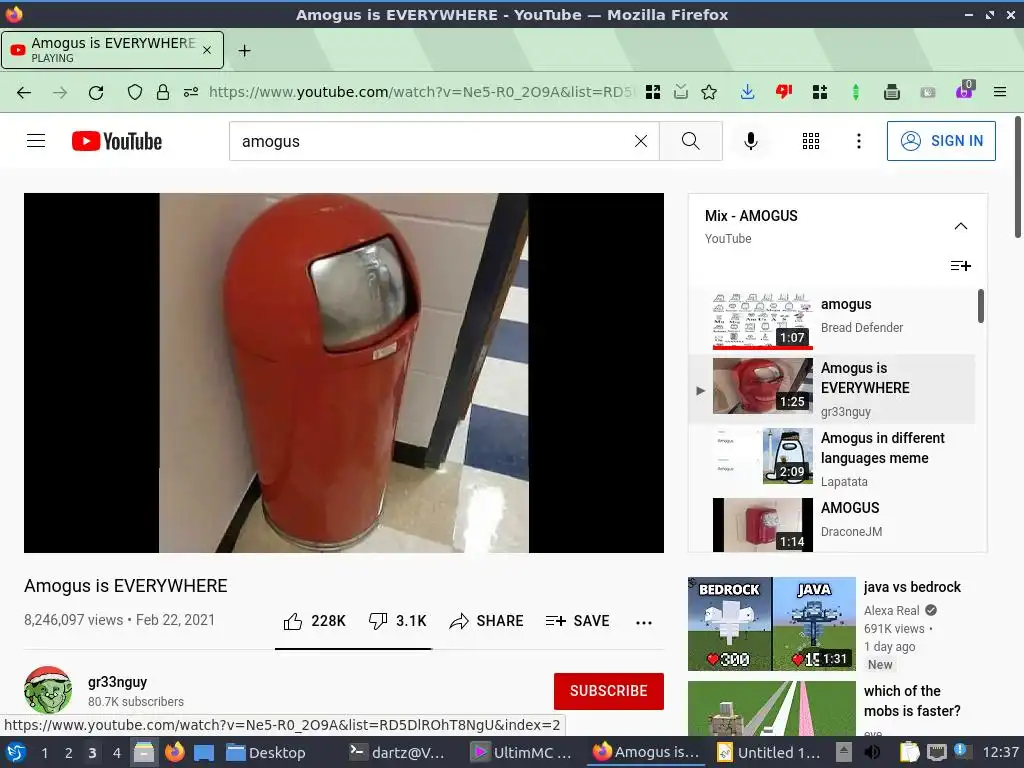Open the system start menu icon
The height and width of the screenshot is (768, 1024).
[16, 753]
